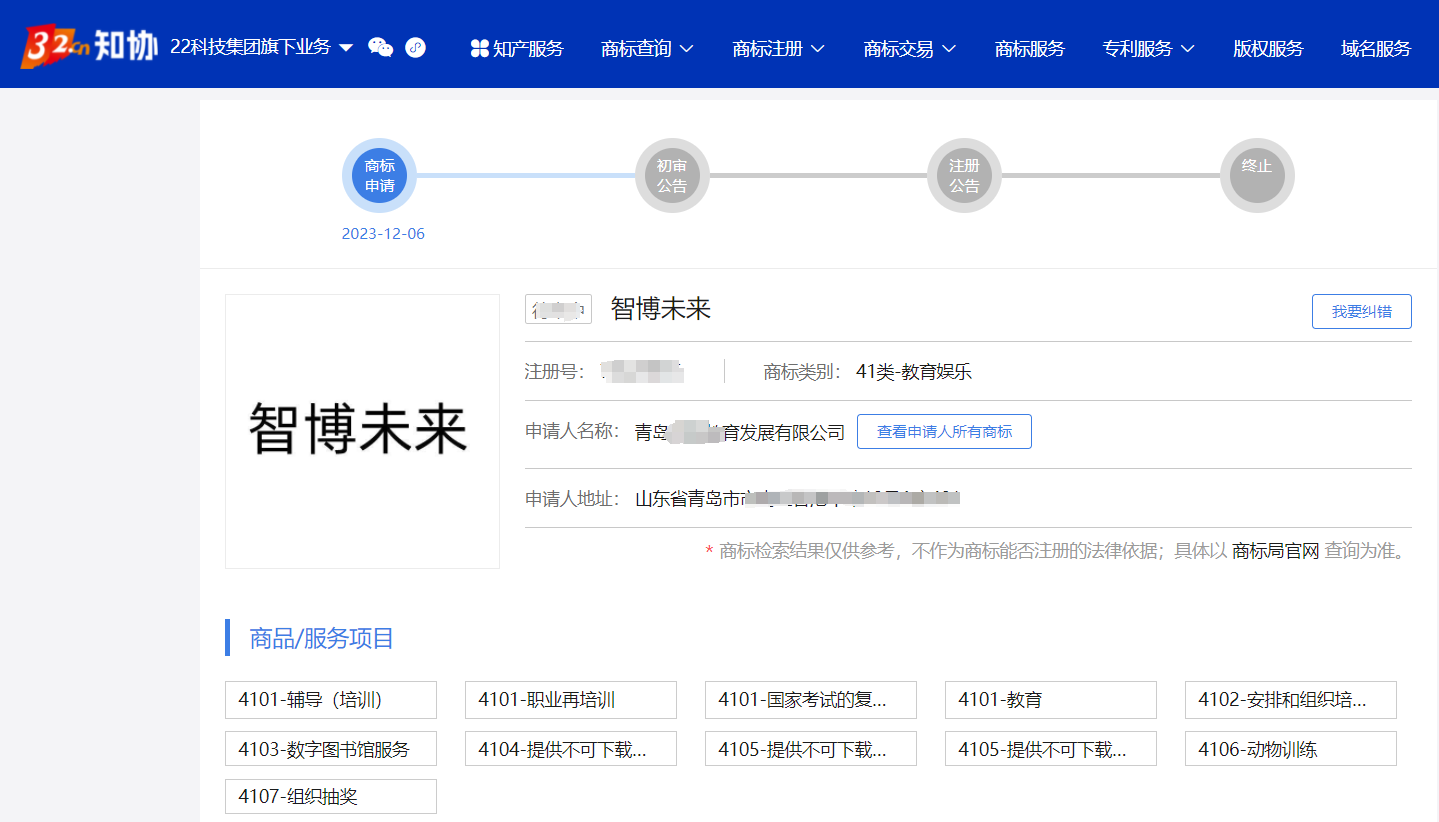This screenshot has height=822, width=1439.
Task: Open the mini-program icon beside WeChat
Action: point(415,47)
